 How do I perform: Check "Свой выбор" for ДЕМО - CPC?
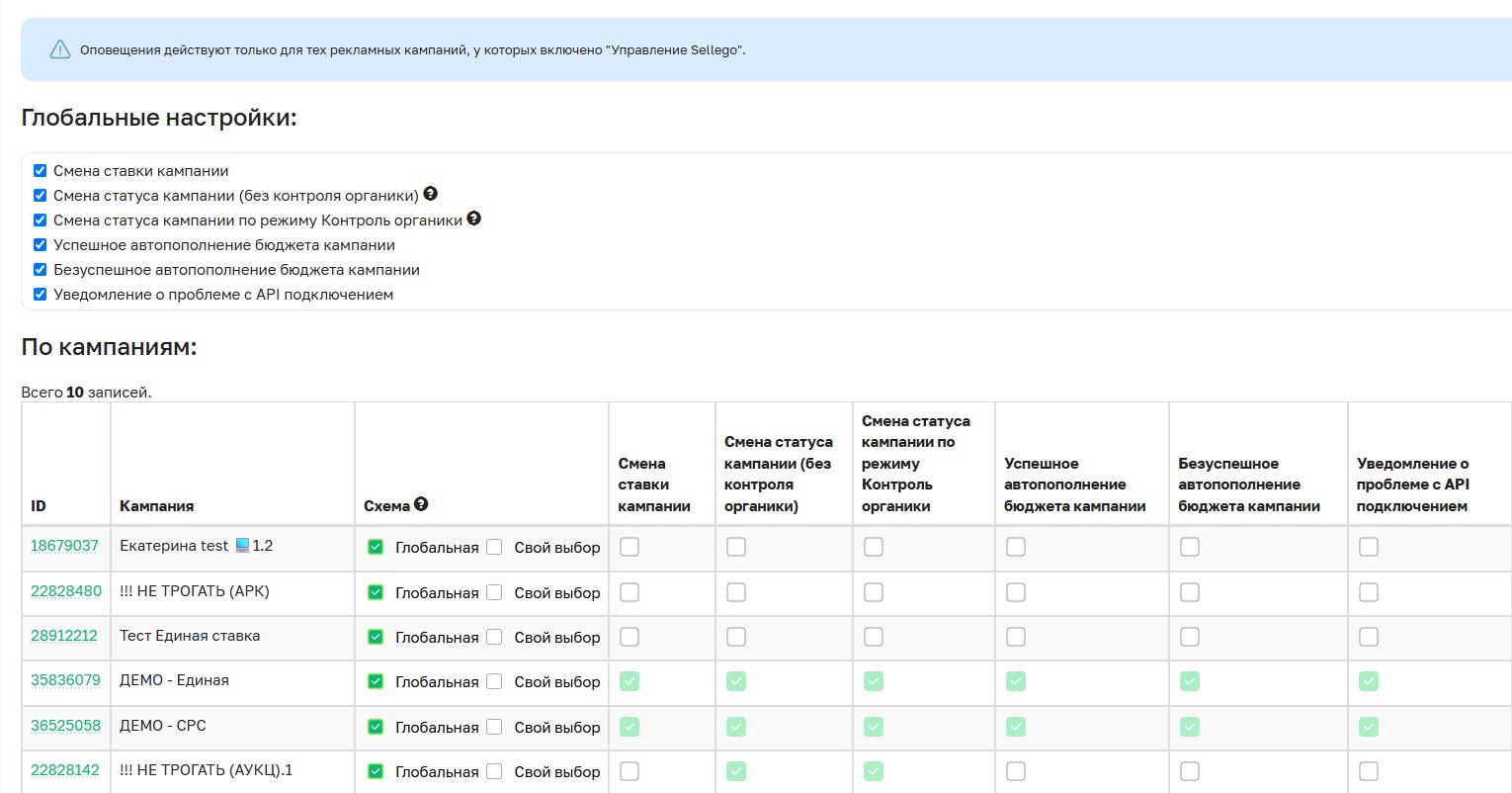(x=494, y=727)
